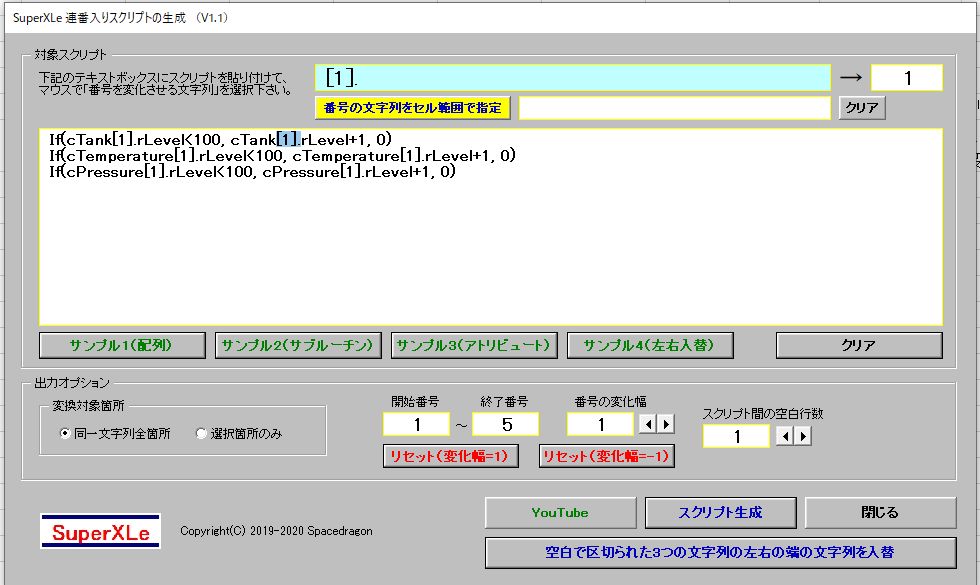Click the cTank script line in text box
This screenshot has height=585, width=980.
click(220, 139)
